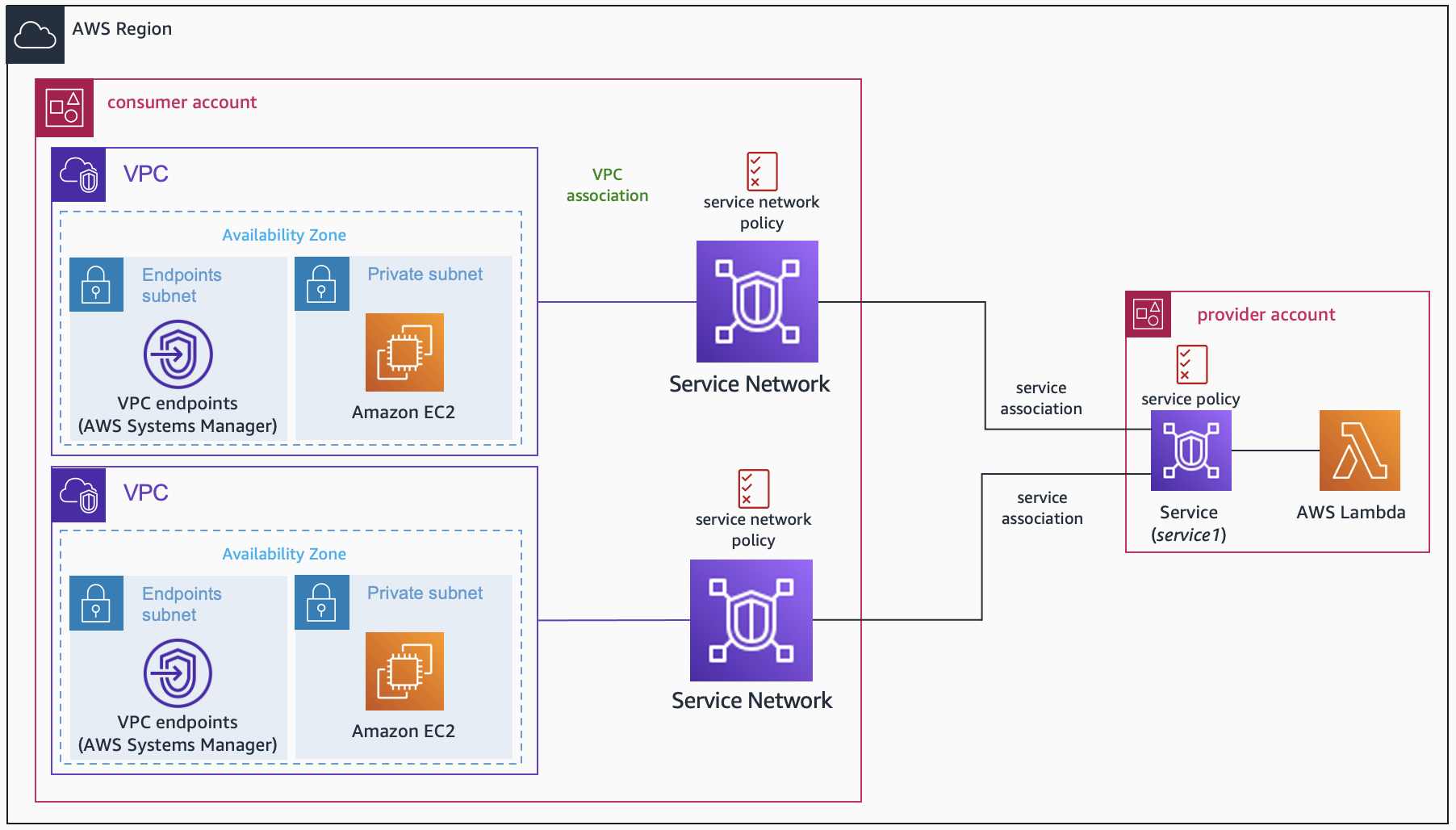
Task: Click the upper Service Network caption
Action: [749, 384]
